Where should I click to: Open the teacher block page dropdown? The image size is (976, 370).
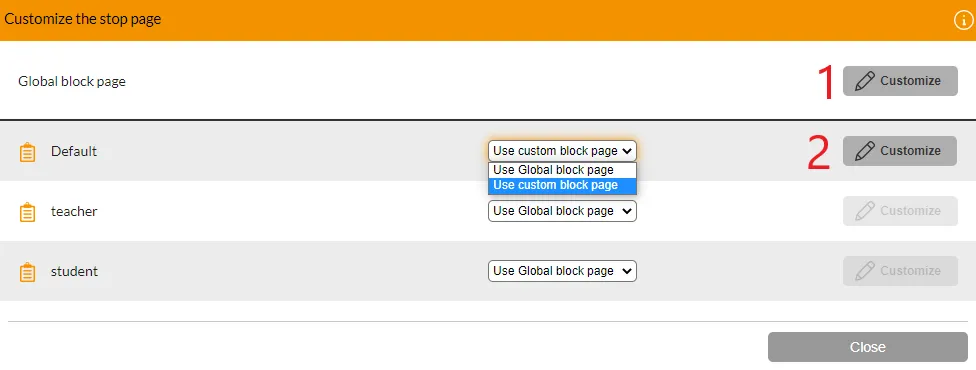pyautogui.click(x=562, y=211)
